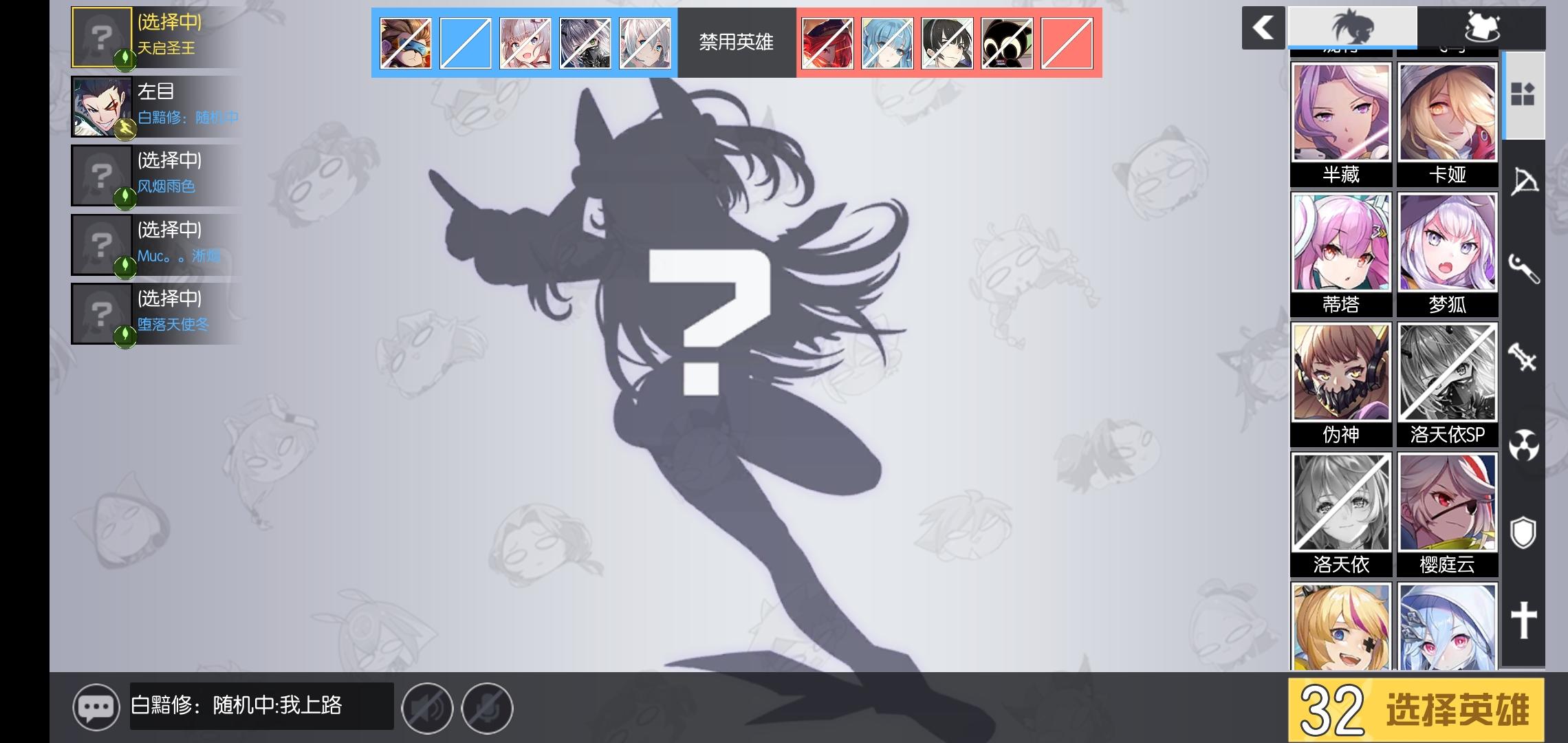Switch to the skins shirt tab
The width and height of the screenshot is (1568, 743).
[x=1481, y=28]
